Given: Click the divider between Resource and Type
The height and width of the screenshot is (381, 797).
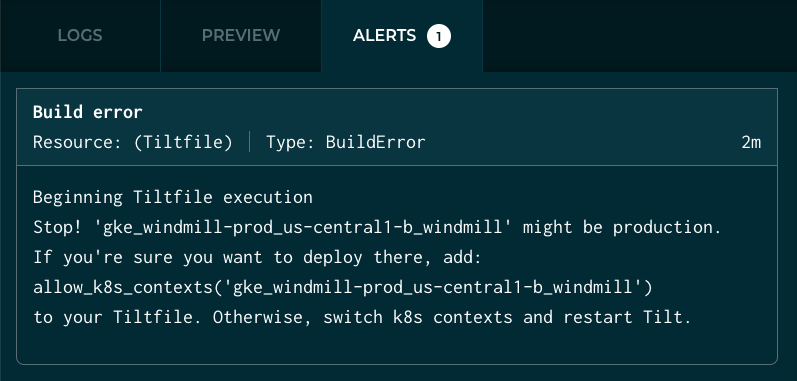Looking at the screenshot, I should tap(250, 142).
